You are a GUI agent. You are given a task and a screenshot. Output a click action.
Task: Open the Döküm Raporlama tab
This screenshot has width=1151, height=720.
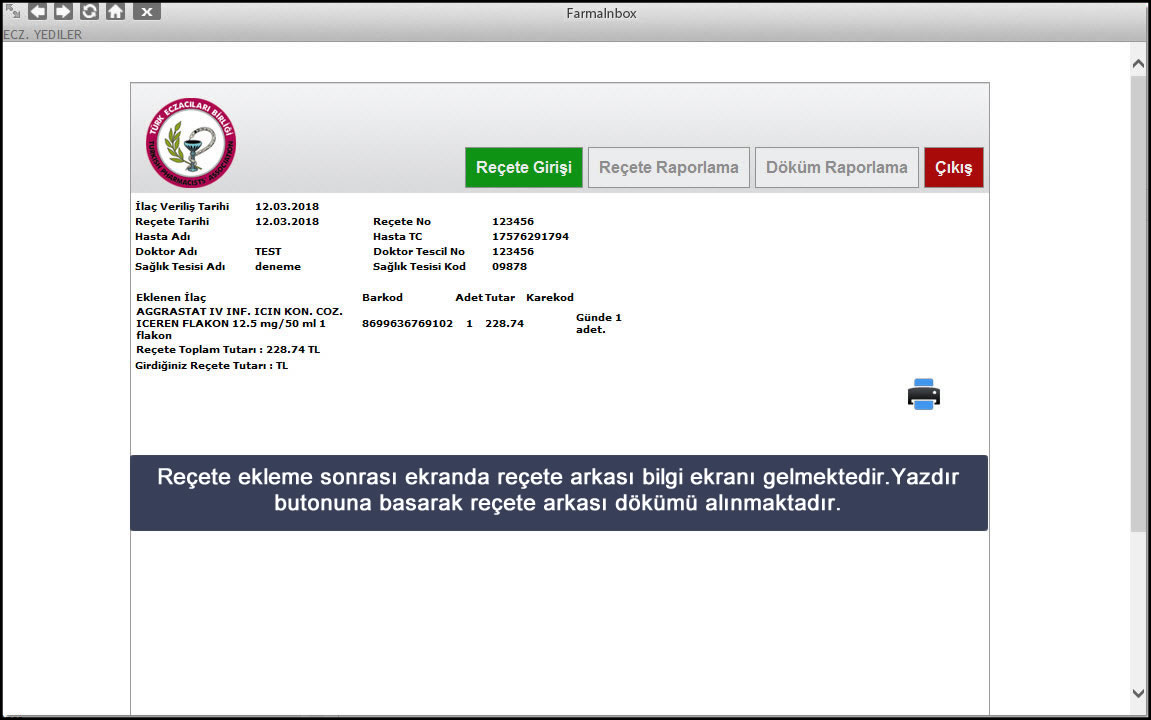coord(837,167)
